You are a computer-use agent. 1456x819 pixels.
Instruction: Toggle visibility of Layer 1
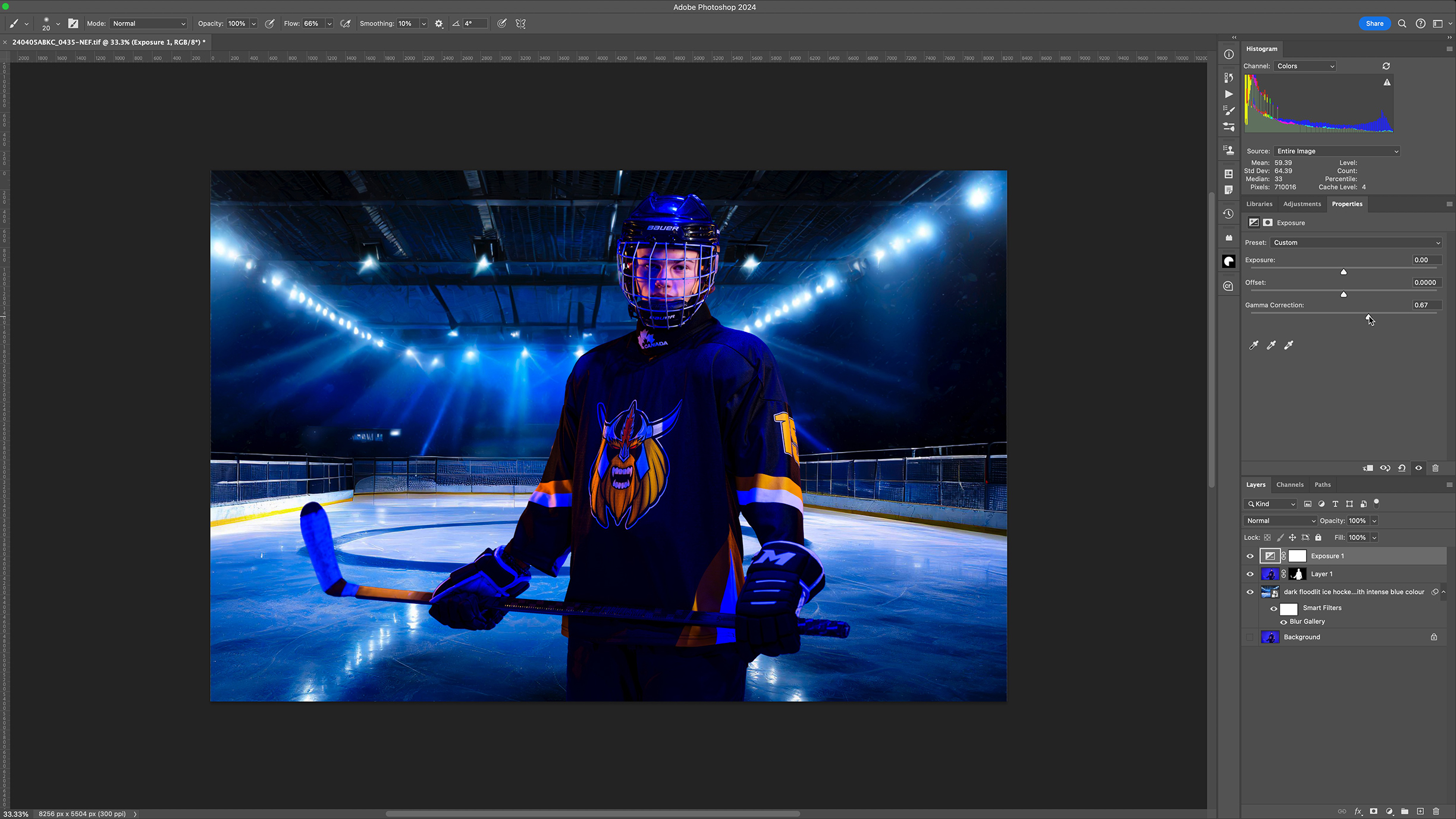point(1250,574)
